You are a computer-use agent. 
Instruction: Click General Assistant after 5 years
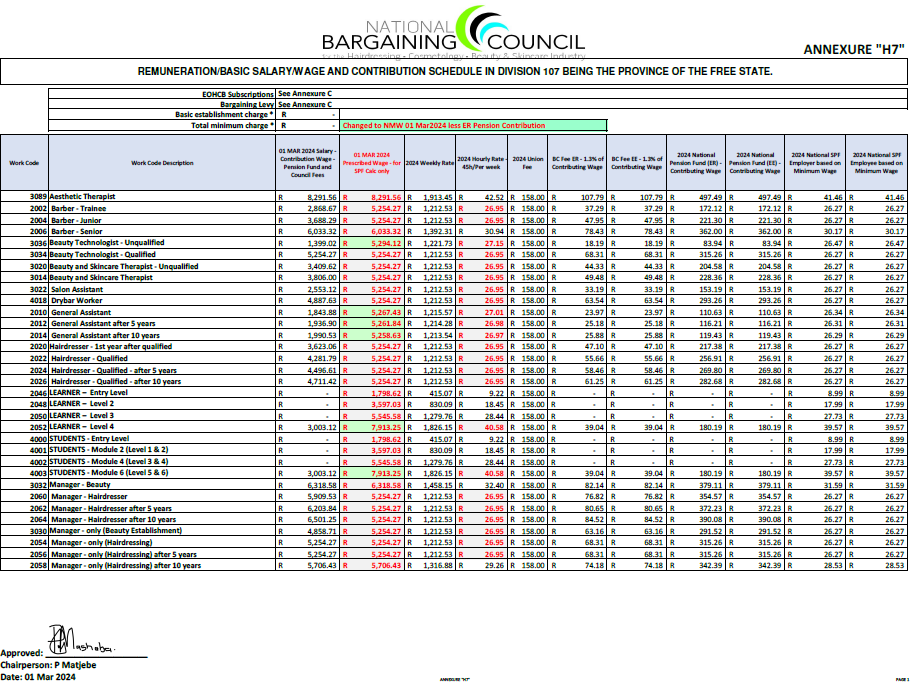103,323
